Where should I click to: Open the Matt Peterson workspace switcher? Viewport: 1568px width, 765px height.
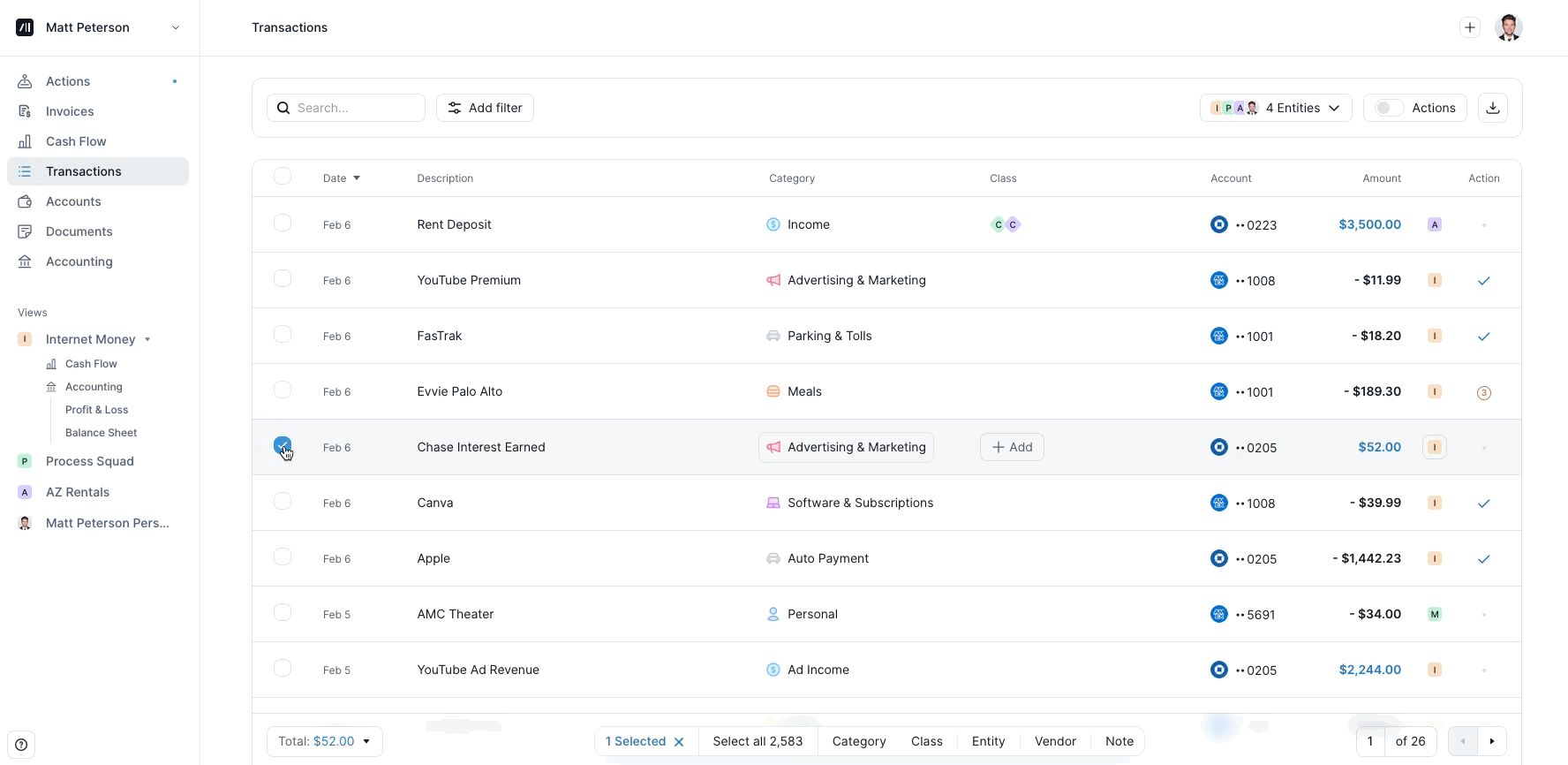coord(100,27)
